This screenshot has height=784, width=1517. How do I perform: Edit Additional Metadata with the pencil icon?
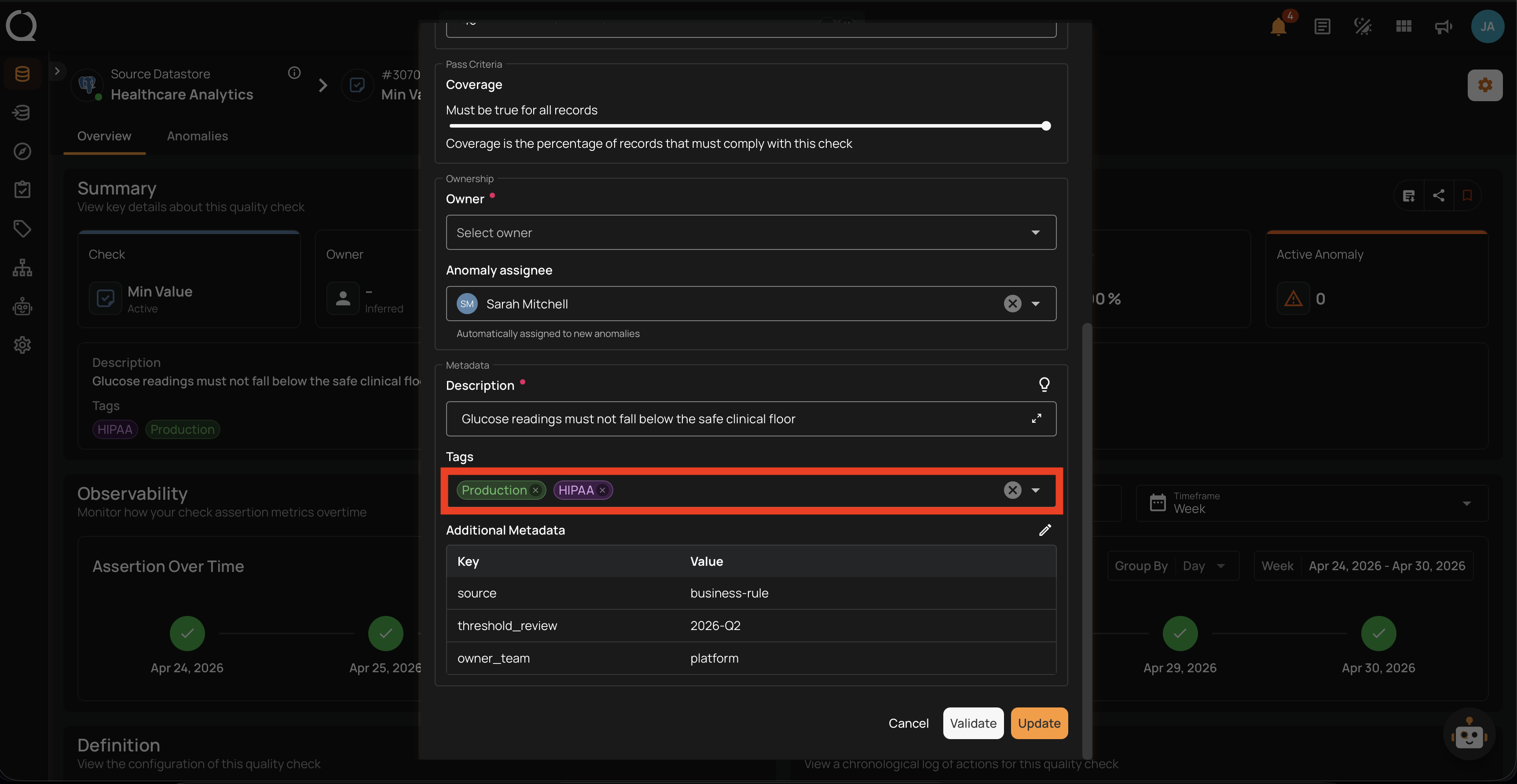click(1045, 530)
